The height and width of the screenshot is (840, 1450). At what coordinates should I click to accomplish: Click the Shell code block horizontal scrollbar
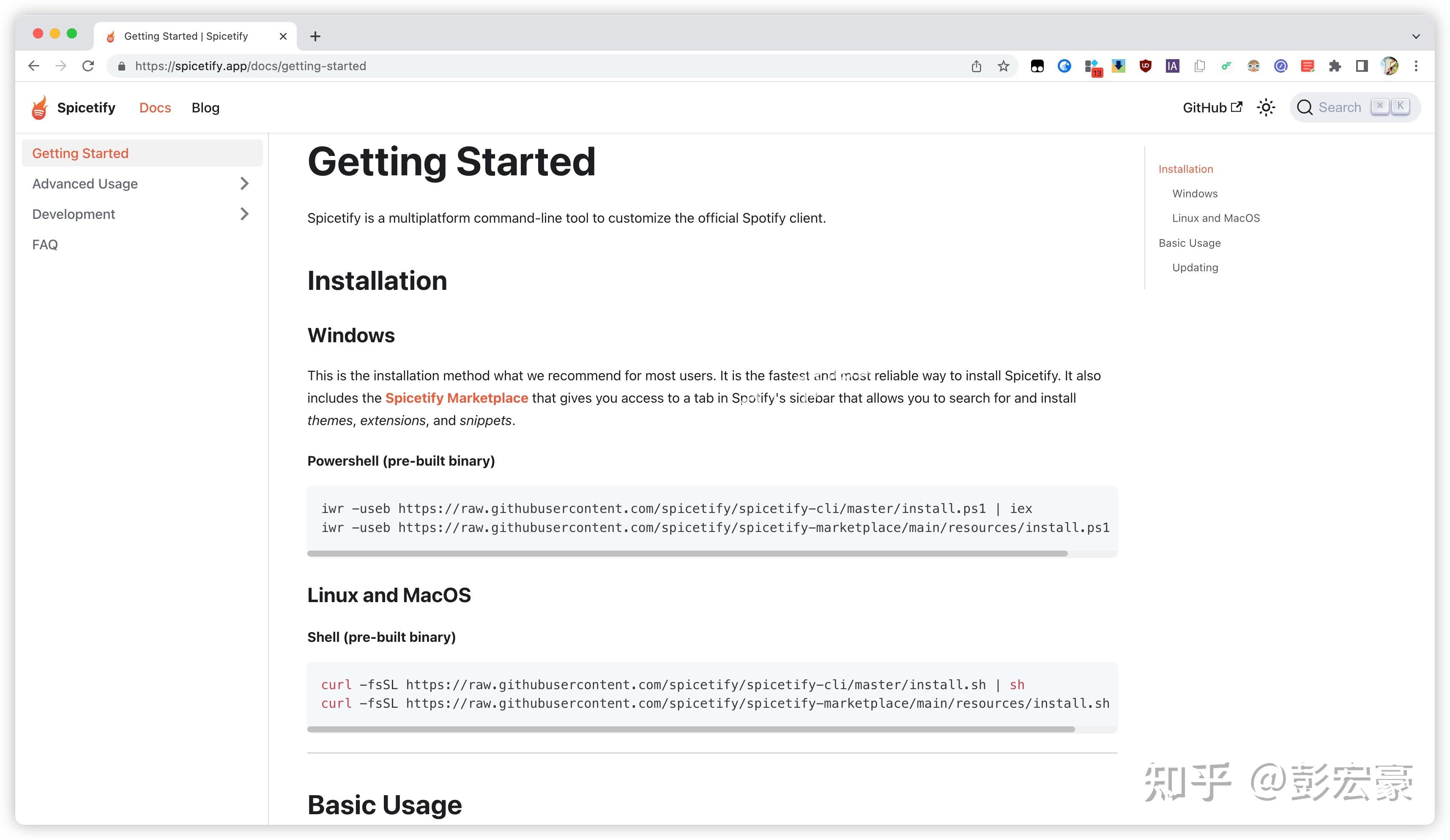[x=690, y=730]
